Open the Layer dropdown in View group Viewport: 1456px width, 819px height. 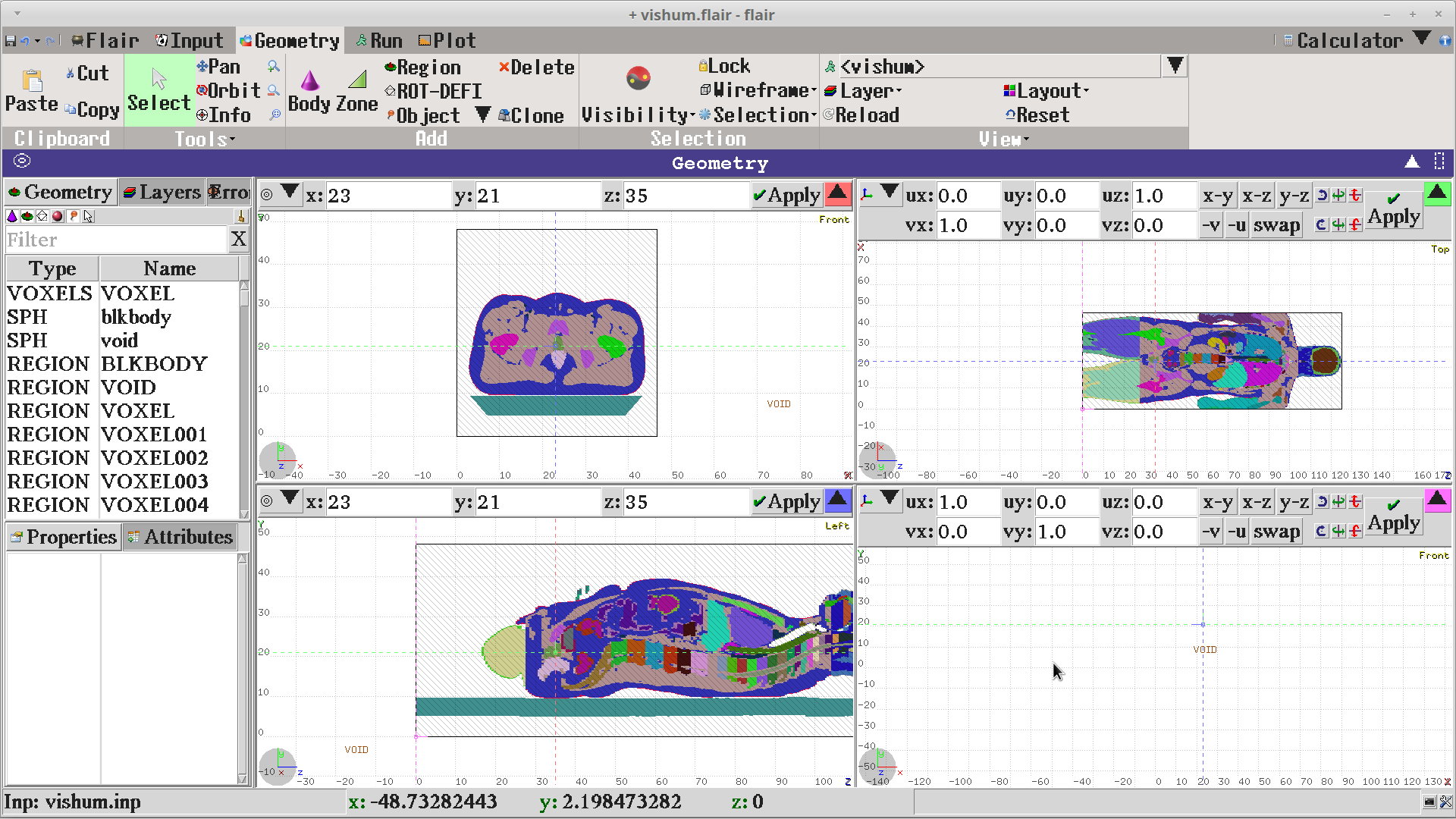coord(863,91)
